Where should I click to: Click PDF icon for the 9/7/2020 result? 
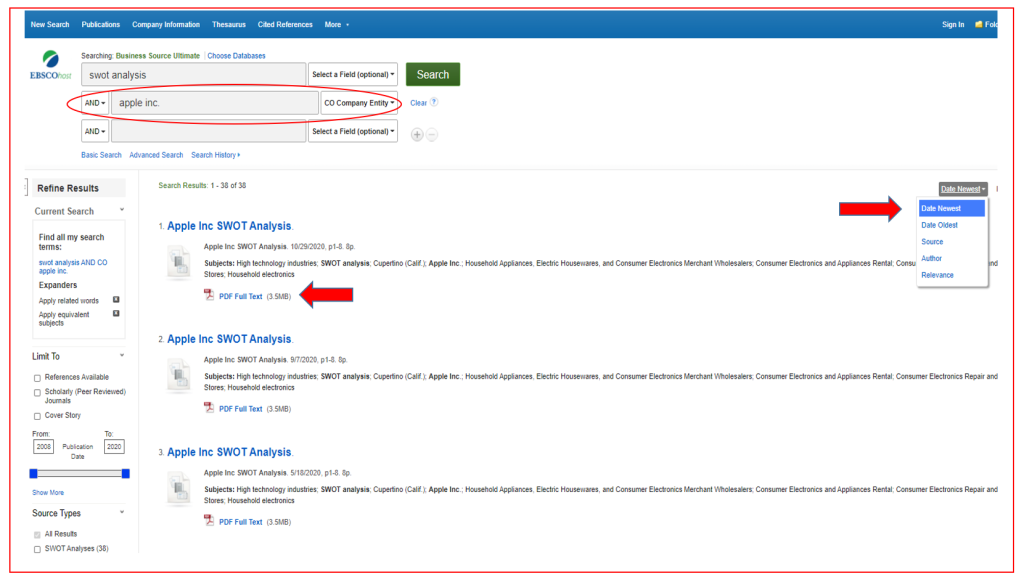[209, 408]
